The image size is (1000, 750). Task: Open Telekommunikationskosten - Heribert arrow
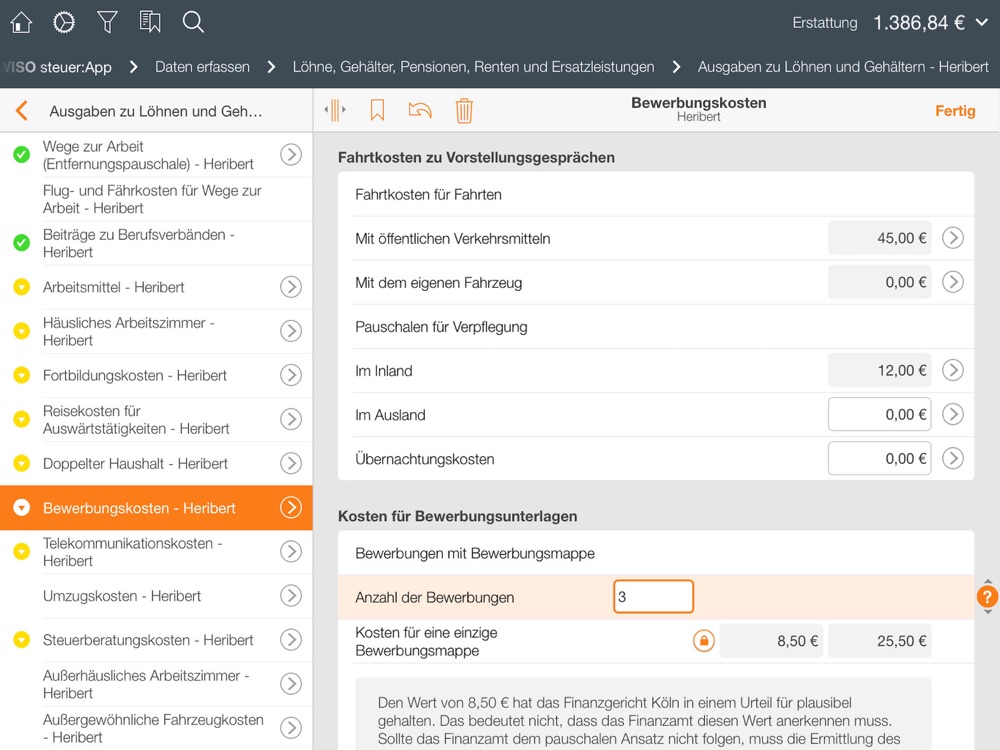[x=291, y=552]
